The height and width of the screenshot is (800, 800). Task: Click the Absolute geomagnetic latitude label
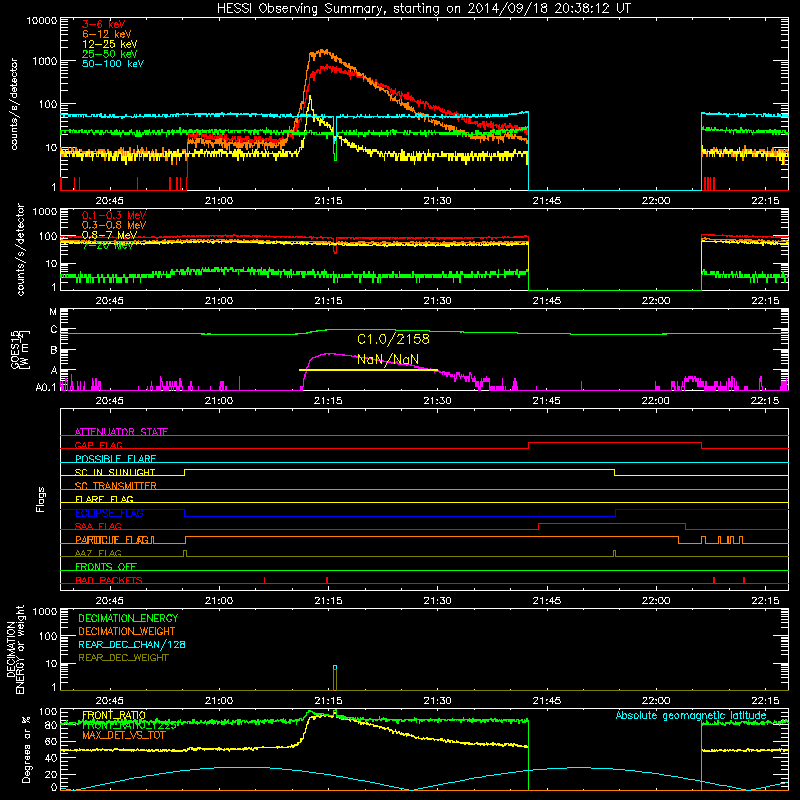[x=691, y=716]
